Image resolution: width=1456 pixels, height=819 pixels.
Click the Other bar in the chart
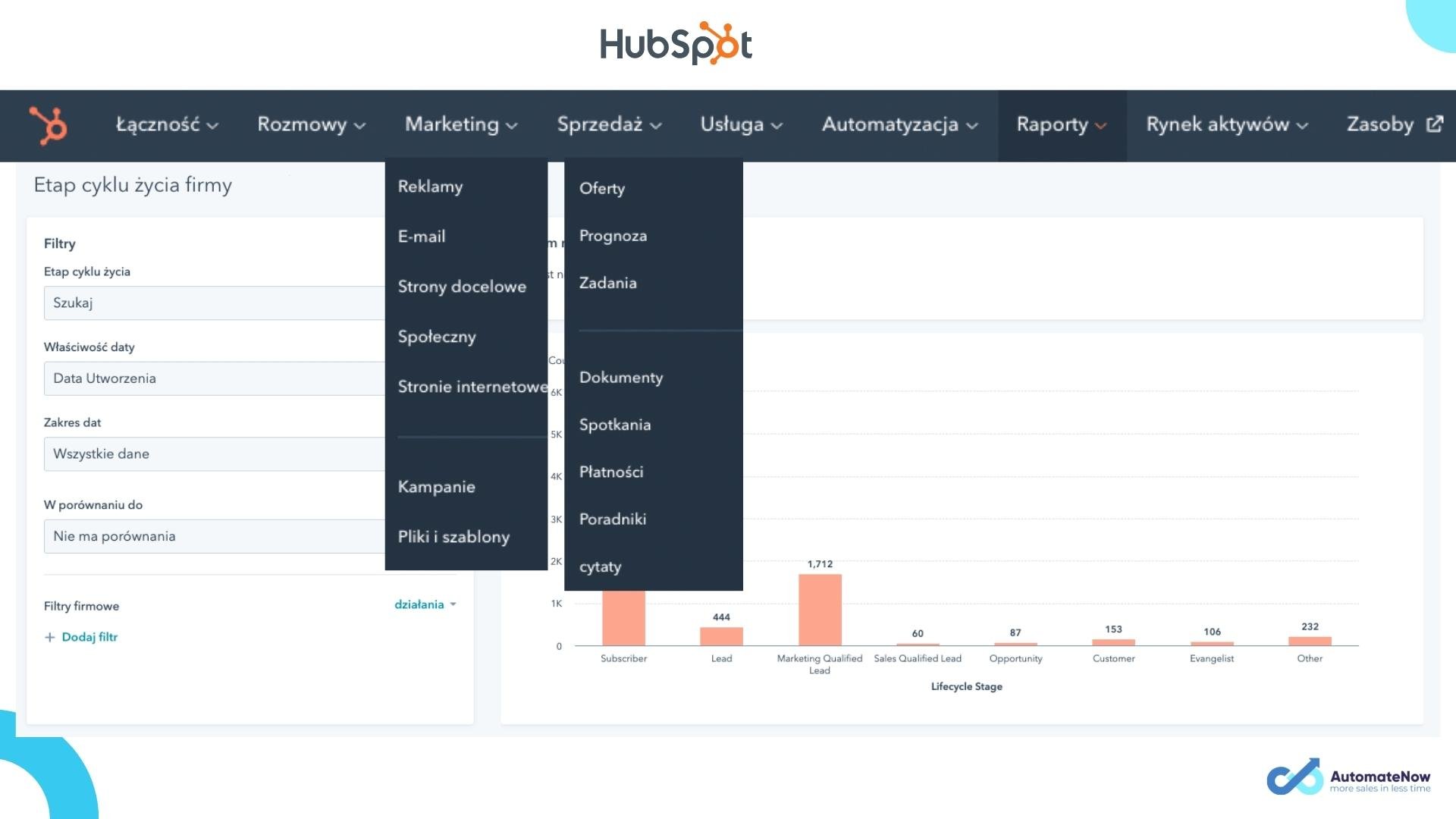(x=1310, y=642)
